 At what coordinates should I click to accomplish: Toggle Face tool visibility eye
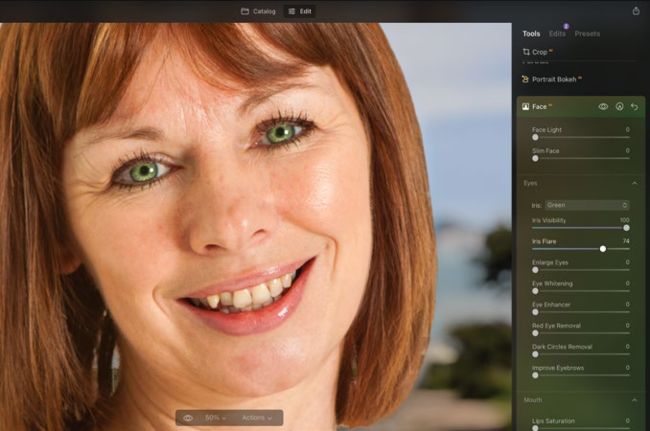tap(603, 106)
